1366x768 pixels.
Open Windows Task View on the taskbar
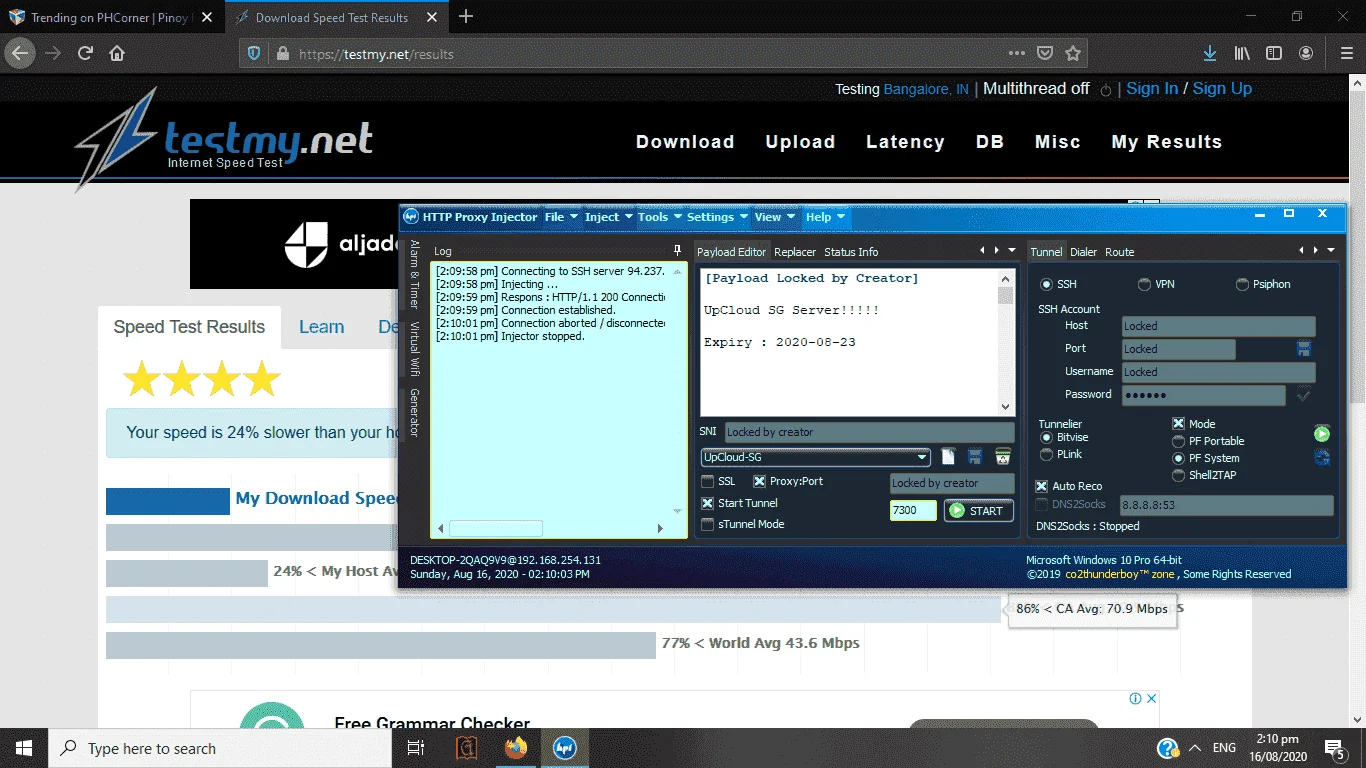[416, 748]
